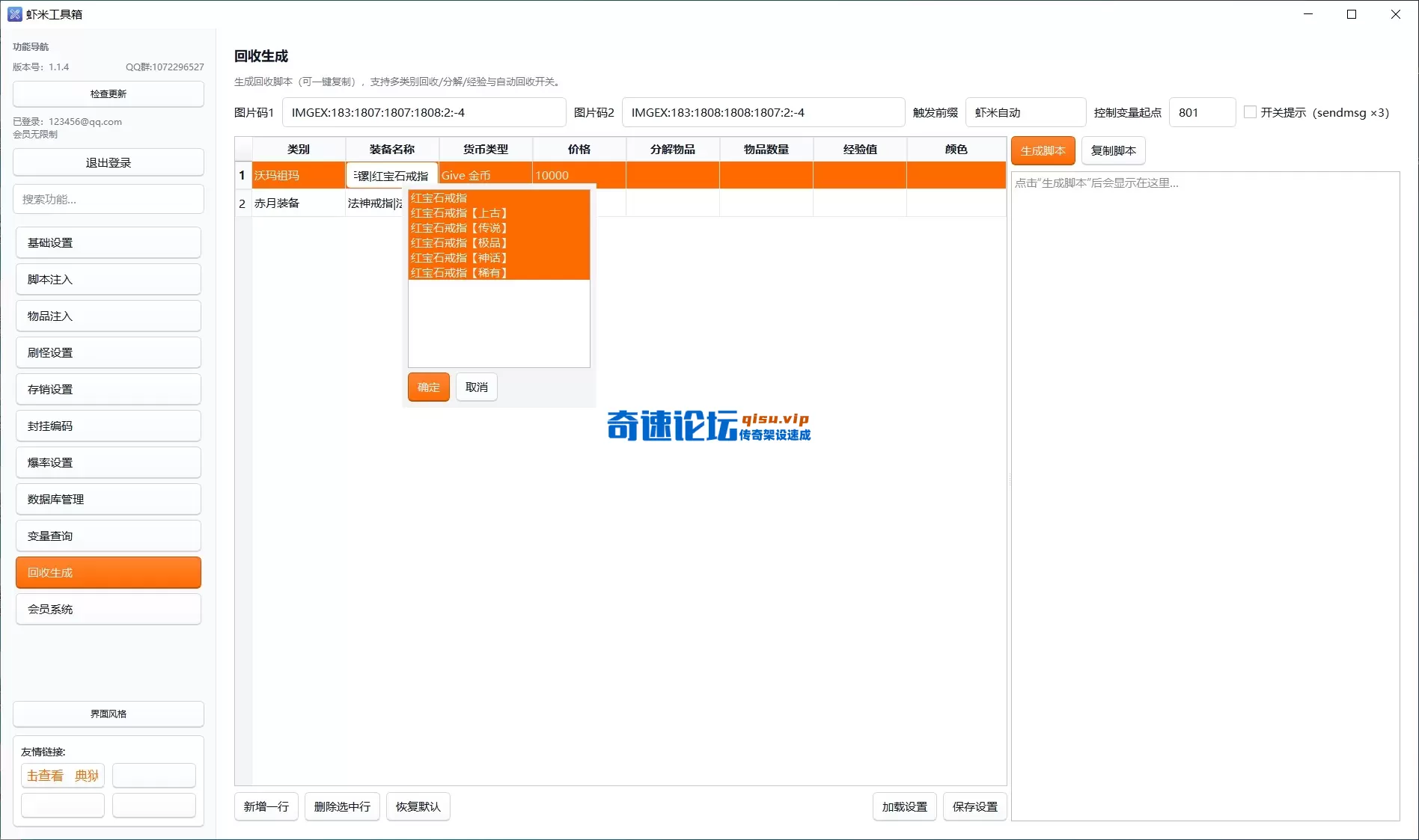Click the 图片码1 input field
The width and height of the screenshot is (1419, 840).
423,113
